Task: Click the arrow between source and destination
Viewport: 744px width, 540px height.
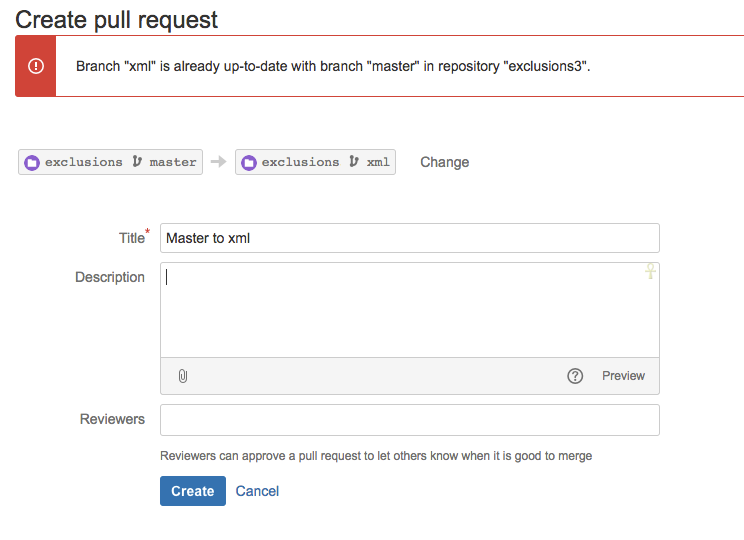Action: tap(219, 162)
